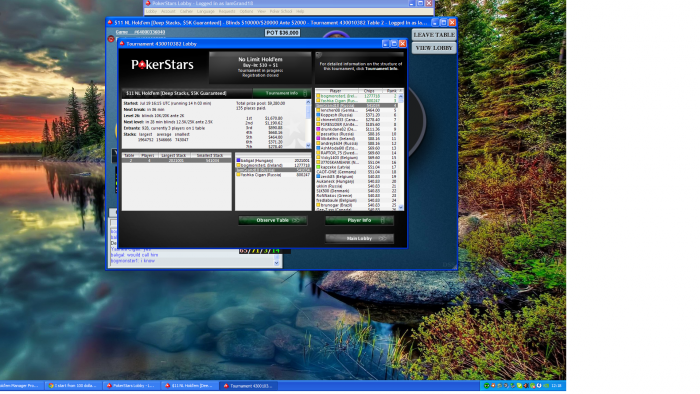700x394 pixels.
Task: Select Fenhka Cigan (Russia) in table players list
Action: click(273, 175)
